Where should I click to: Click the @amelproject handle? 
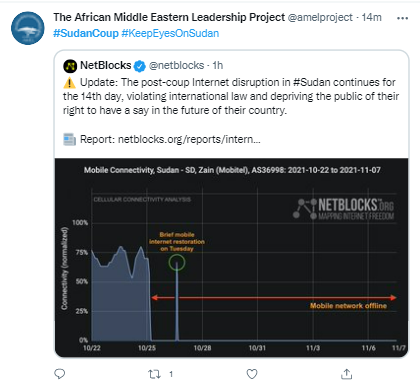pos(320,17)
